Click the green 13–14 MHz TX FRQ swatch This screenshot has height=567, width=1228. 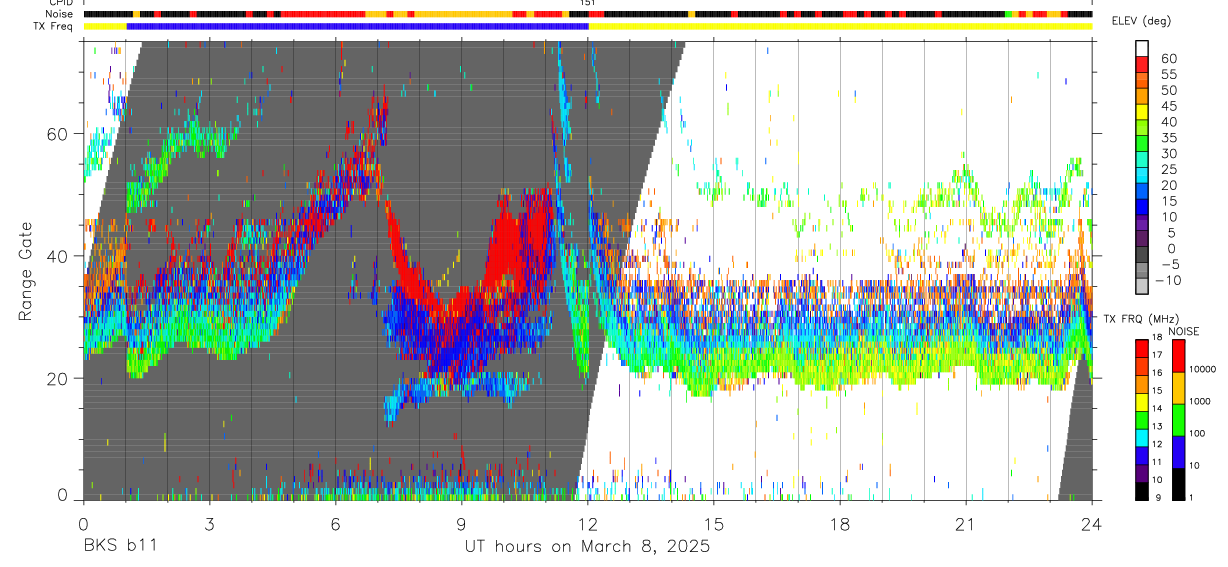[x=1142, y=419]
